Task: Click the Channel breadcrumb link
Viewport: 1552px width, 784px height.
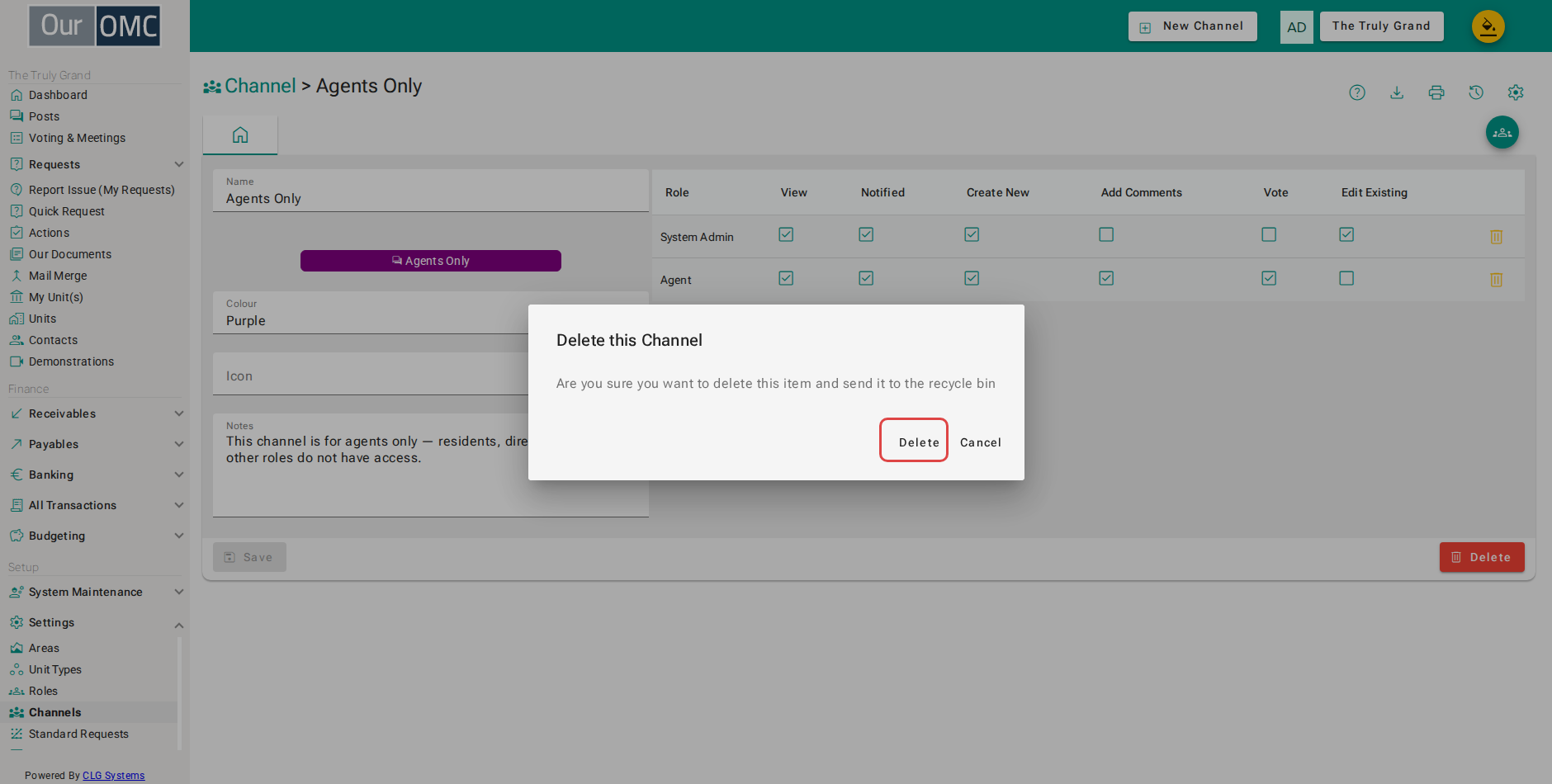Action: pos(260,86)
